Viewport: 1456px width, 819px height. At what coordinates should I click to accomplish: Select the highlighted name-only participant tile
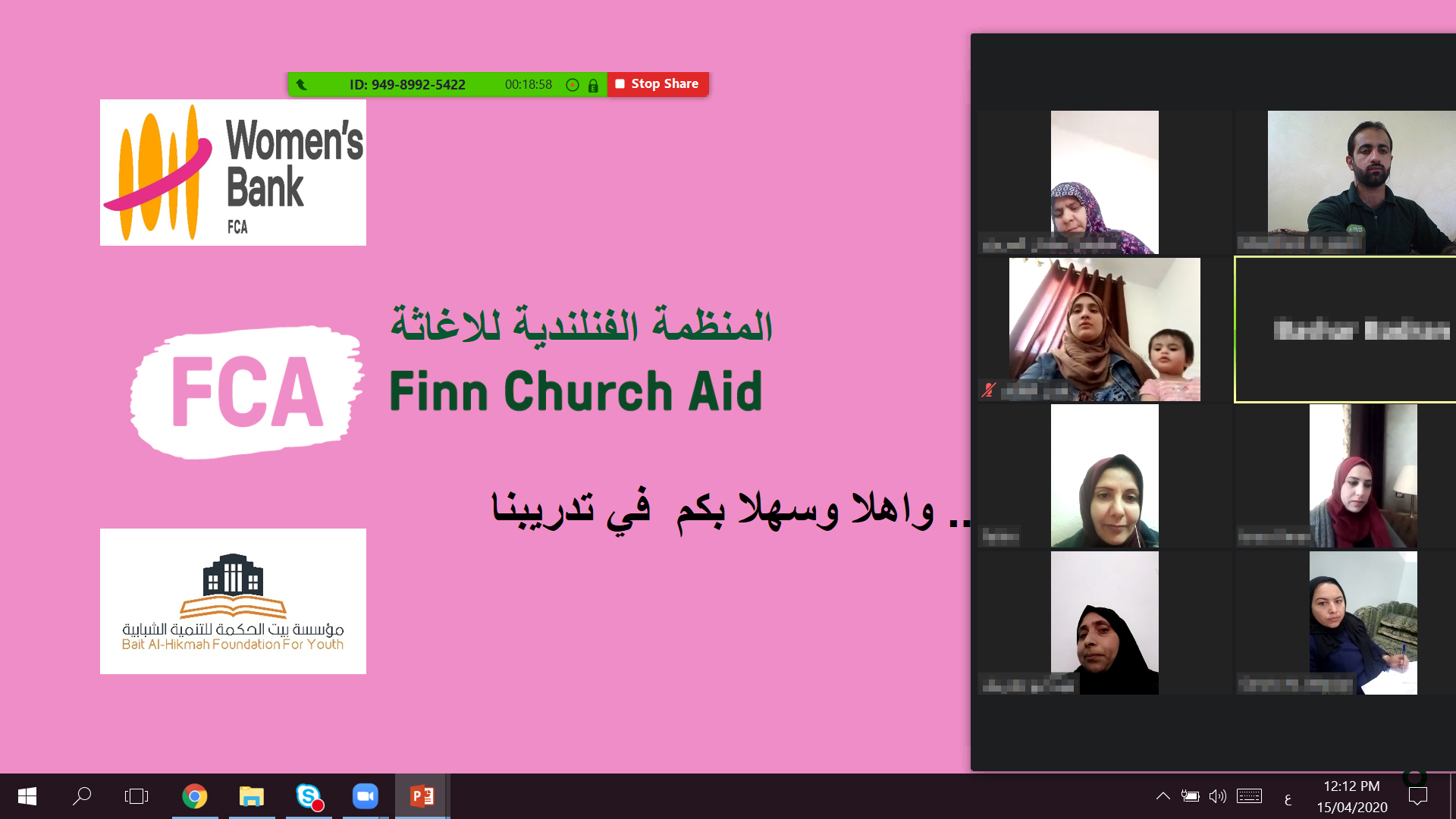pos(1346,329)
